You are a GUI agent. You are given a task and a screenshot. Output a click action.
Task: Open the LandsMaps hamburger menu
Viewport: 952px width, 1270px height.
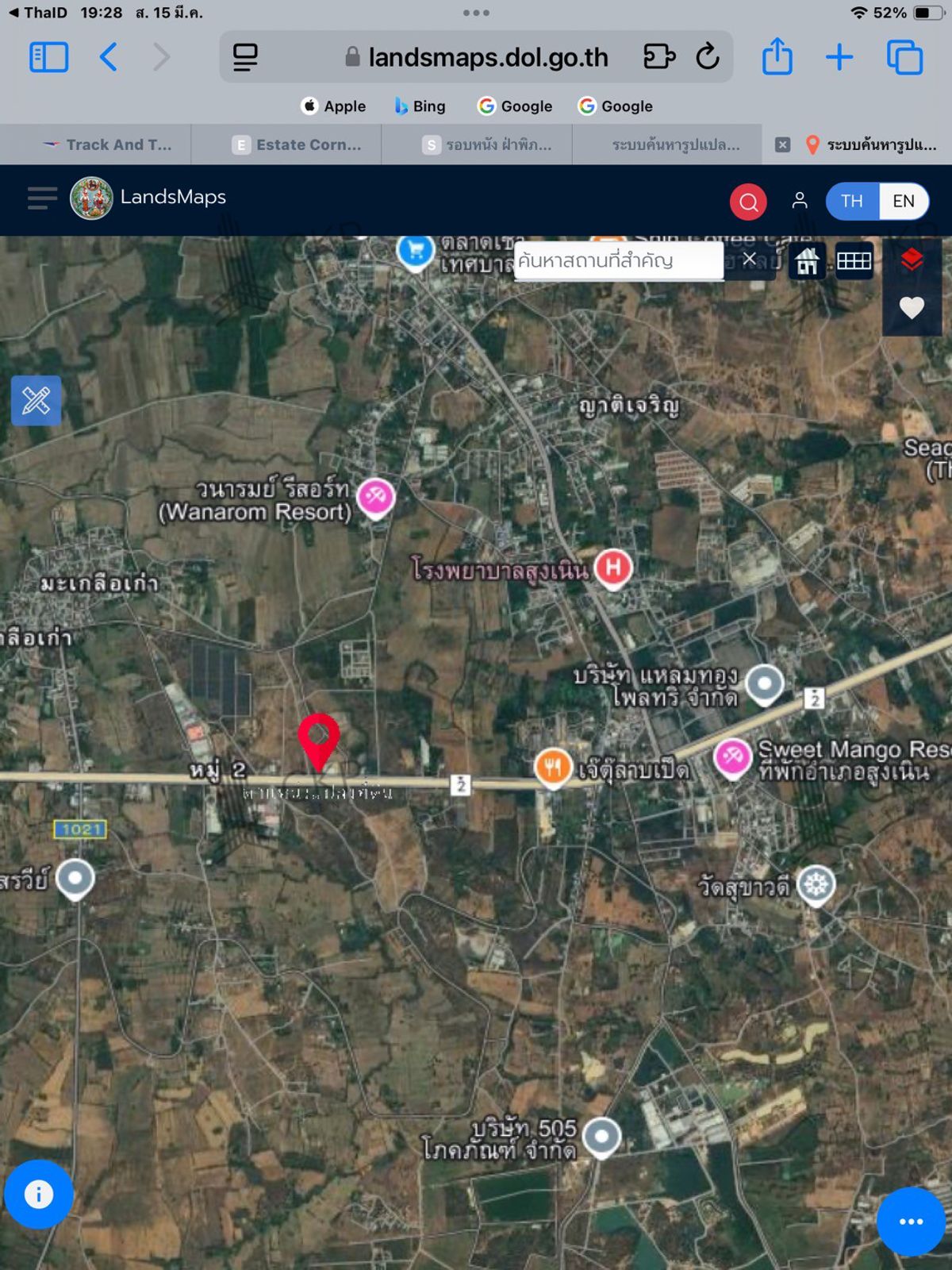[42, 198]
